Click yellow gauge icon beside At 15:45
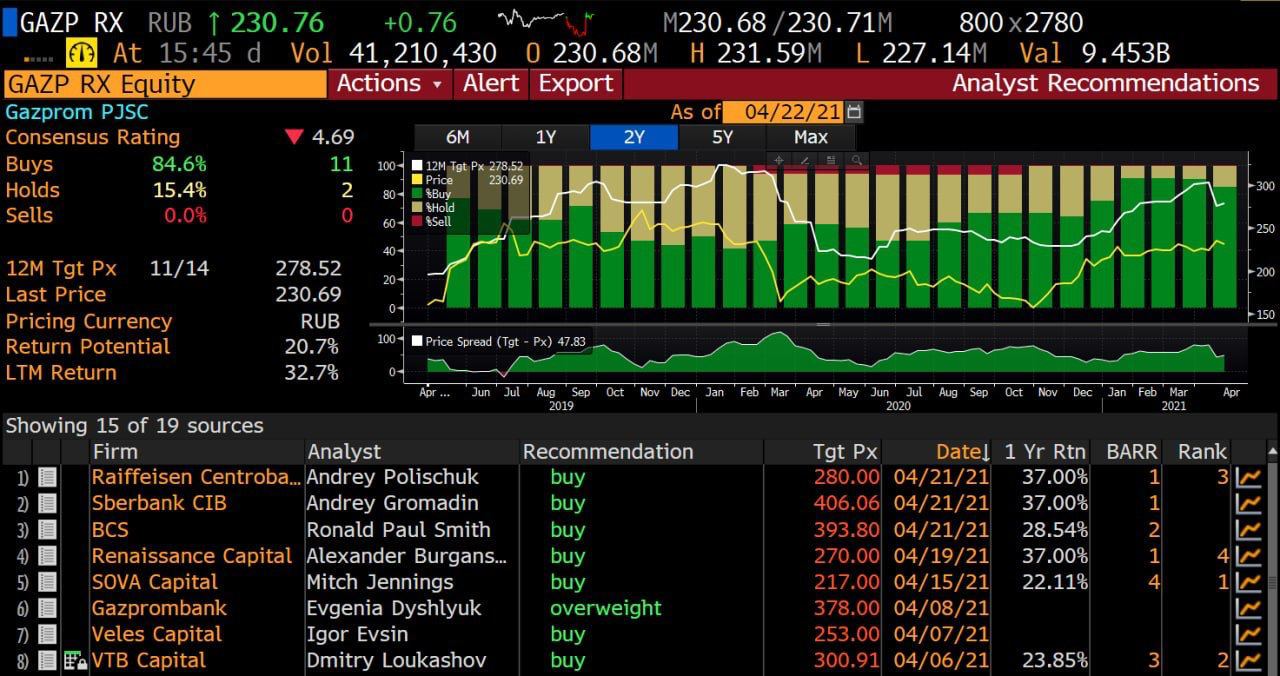The image size is (1280, 676). pos(81,52)
